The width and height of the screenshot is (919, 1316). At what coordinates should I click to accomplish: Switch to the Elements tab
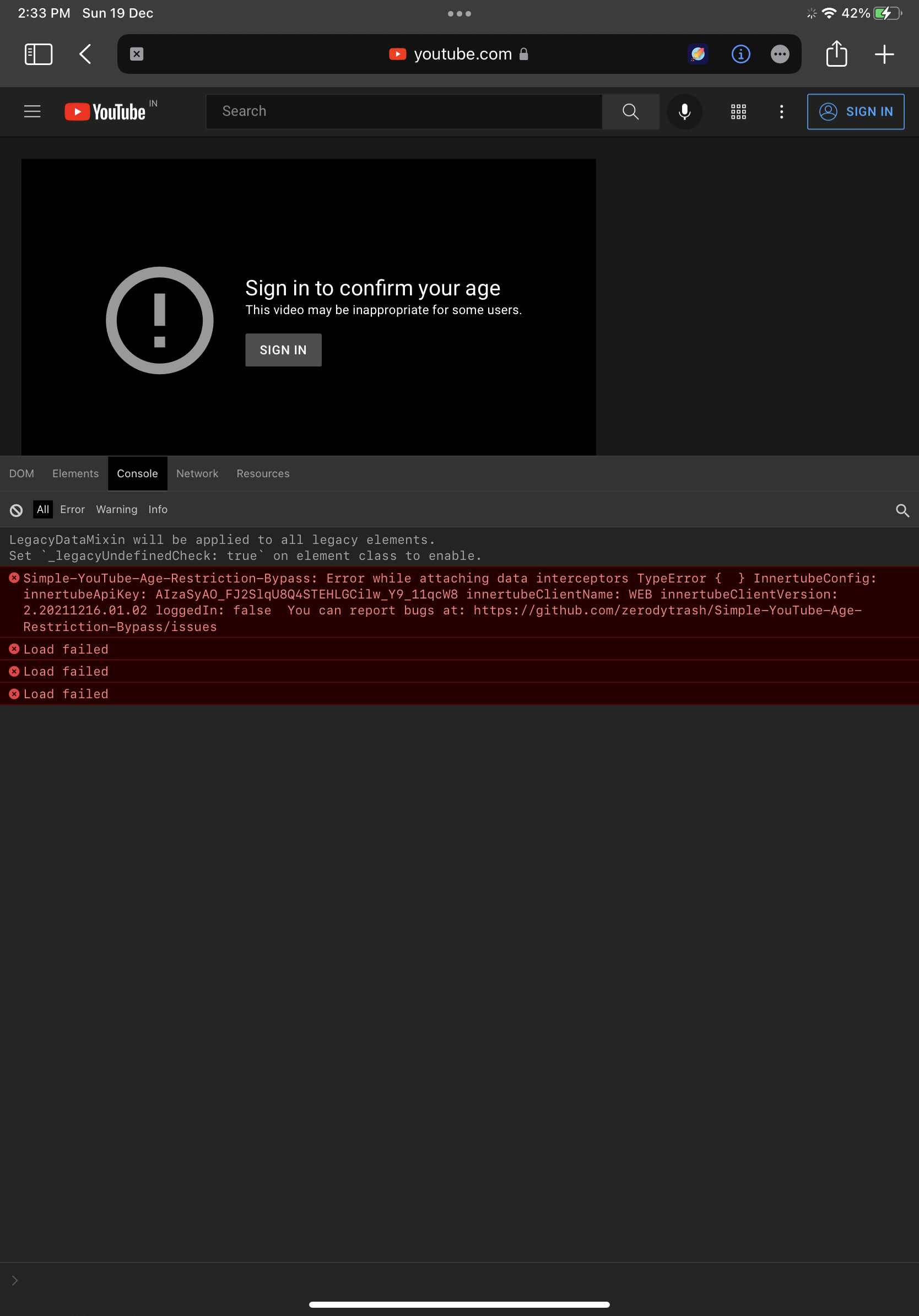coord(75,473)
